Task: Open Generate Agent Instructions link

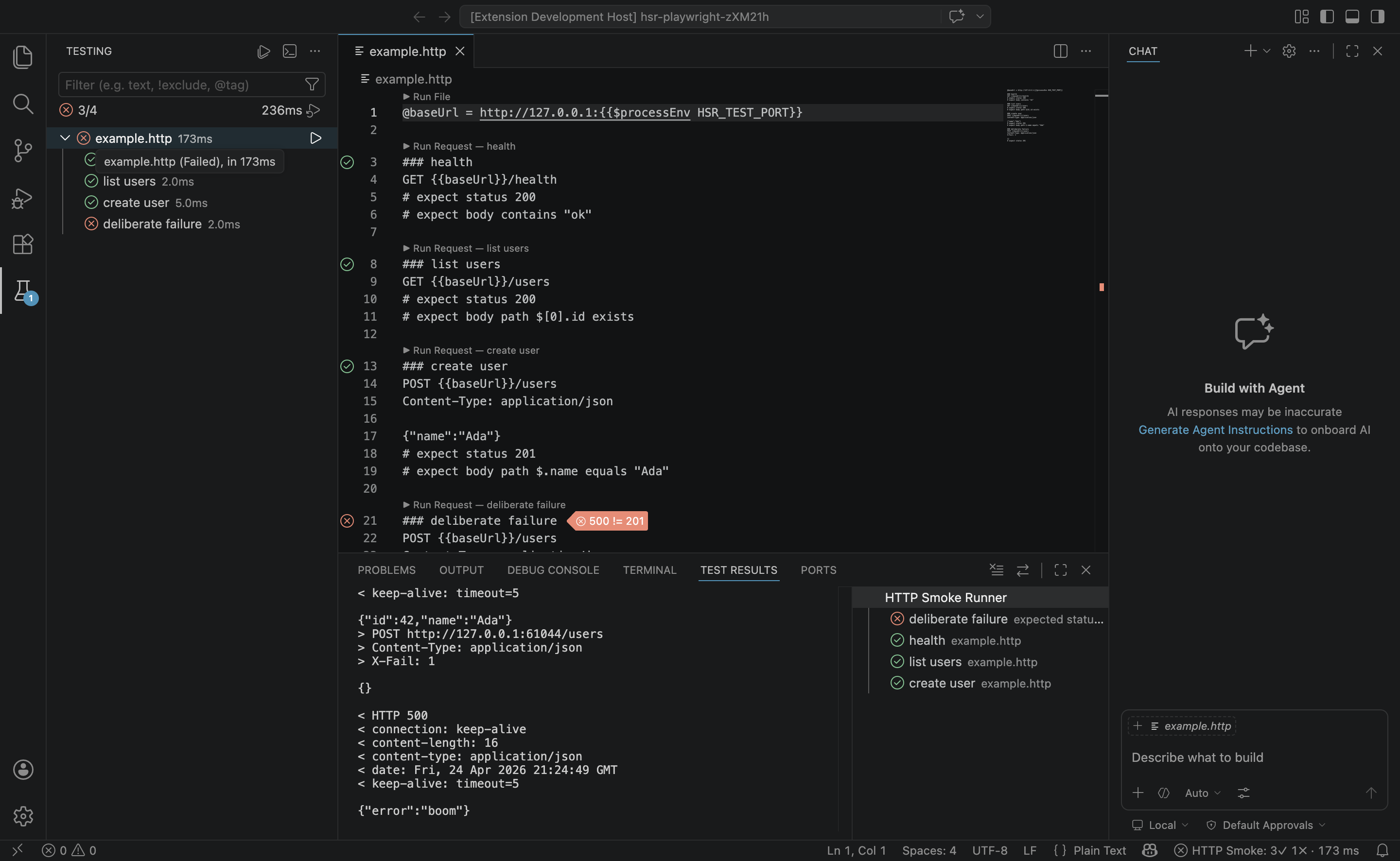Action: [1215, 430]
